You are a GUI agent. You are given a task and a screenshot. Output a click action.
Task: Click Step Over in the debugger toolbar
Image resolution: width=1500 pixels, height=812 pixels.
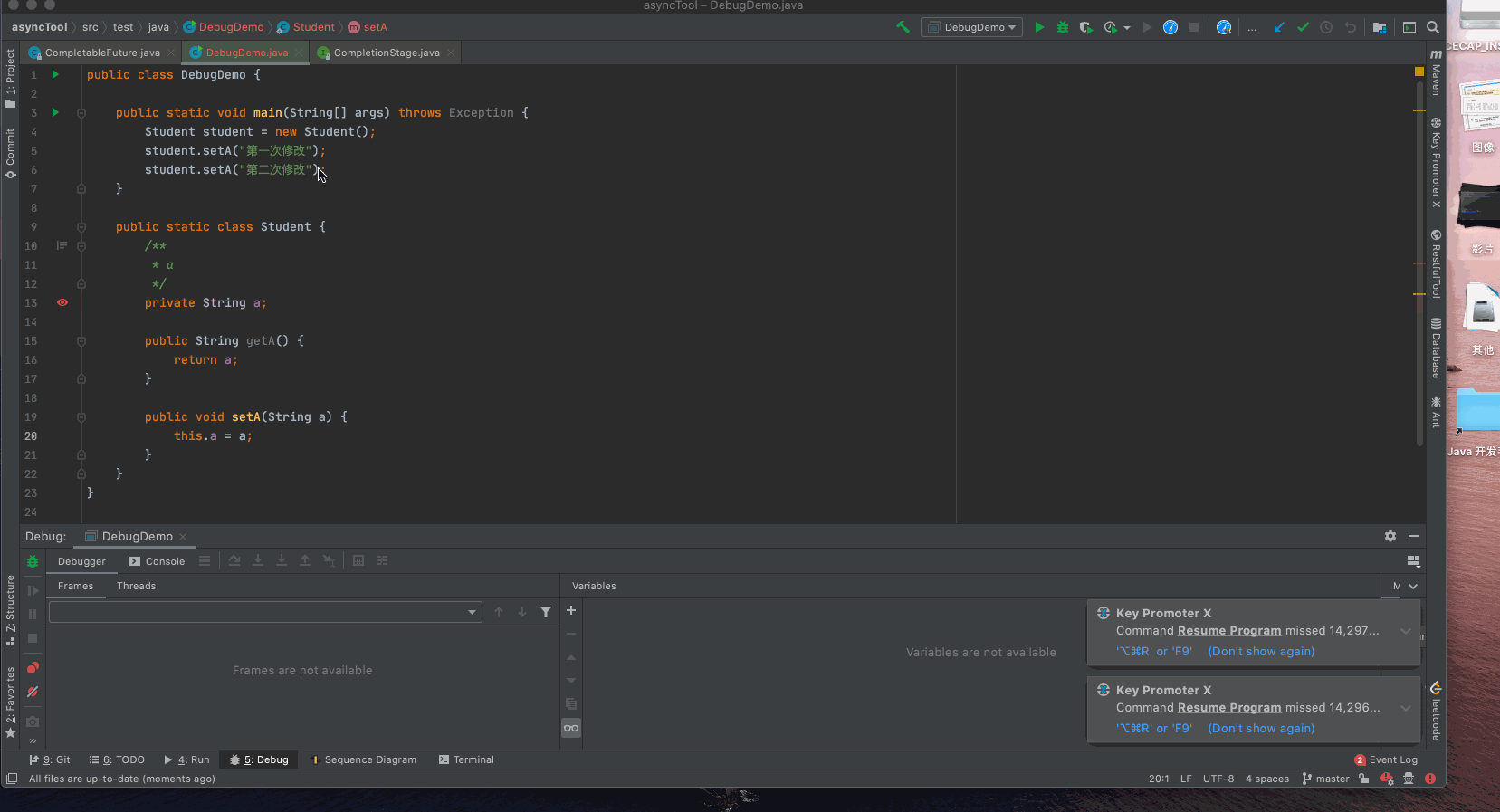click(x=234, y=560)
